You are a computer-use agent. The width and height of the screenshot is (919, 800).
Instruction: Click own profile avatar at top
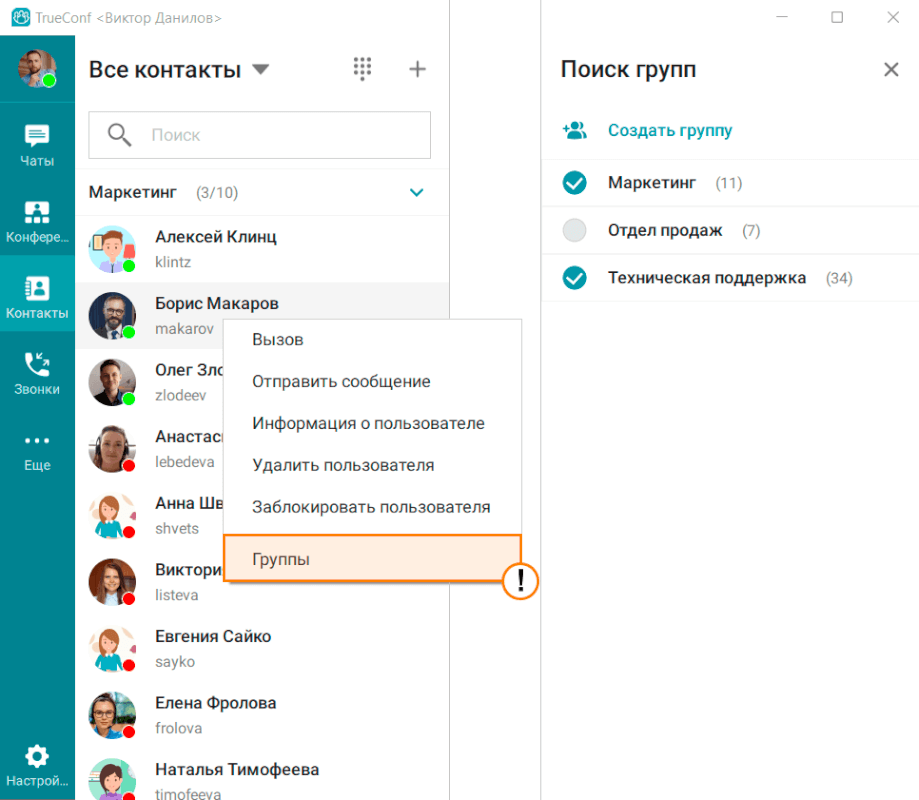tap(37, 68)
